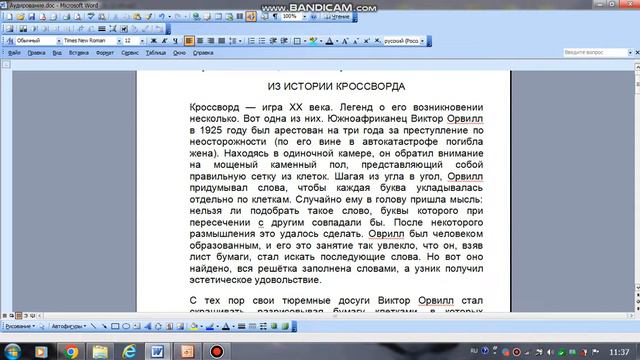The image size is (640, 360).
Task: Grow font size icon
Action: coord(345,41)
